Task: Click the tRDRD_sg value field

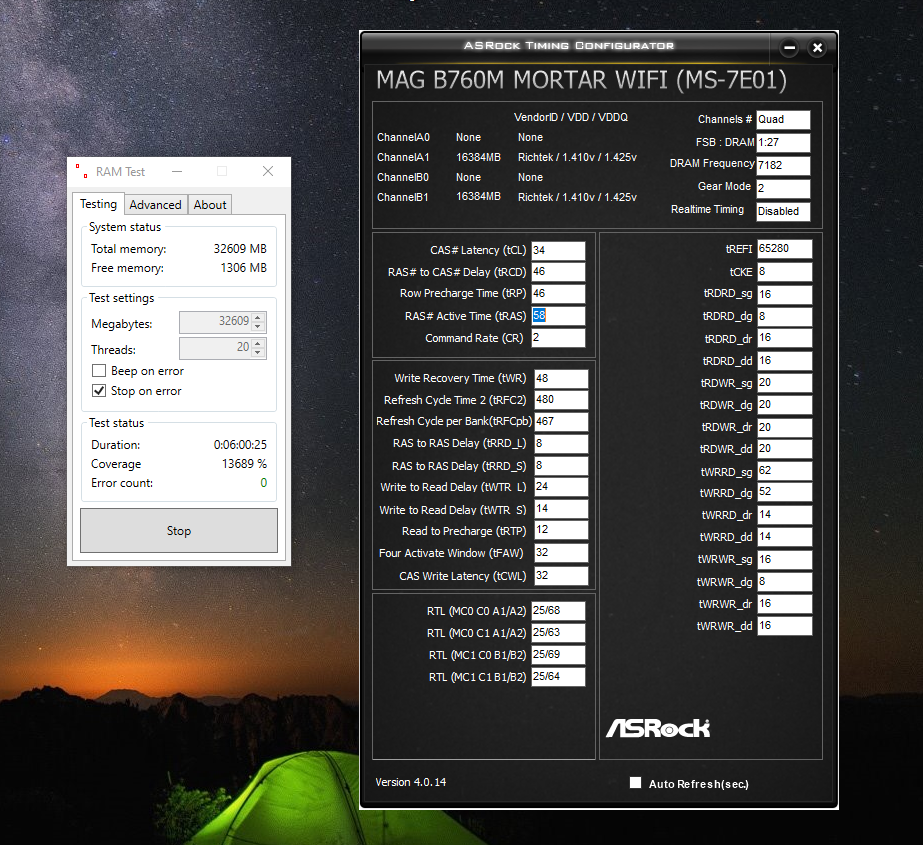Action: click(x=784, y=294)
